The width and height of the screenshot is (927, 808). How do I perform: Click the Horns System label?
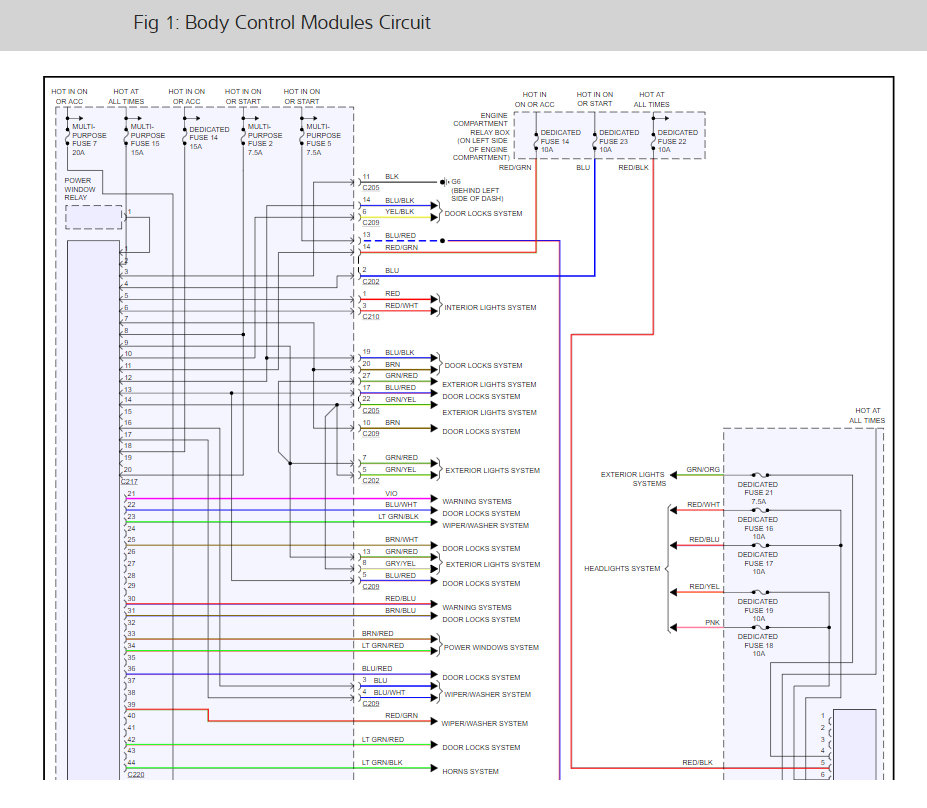tap(470, 771)
